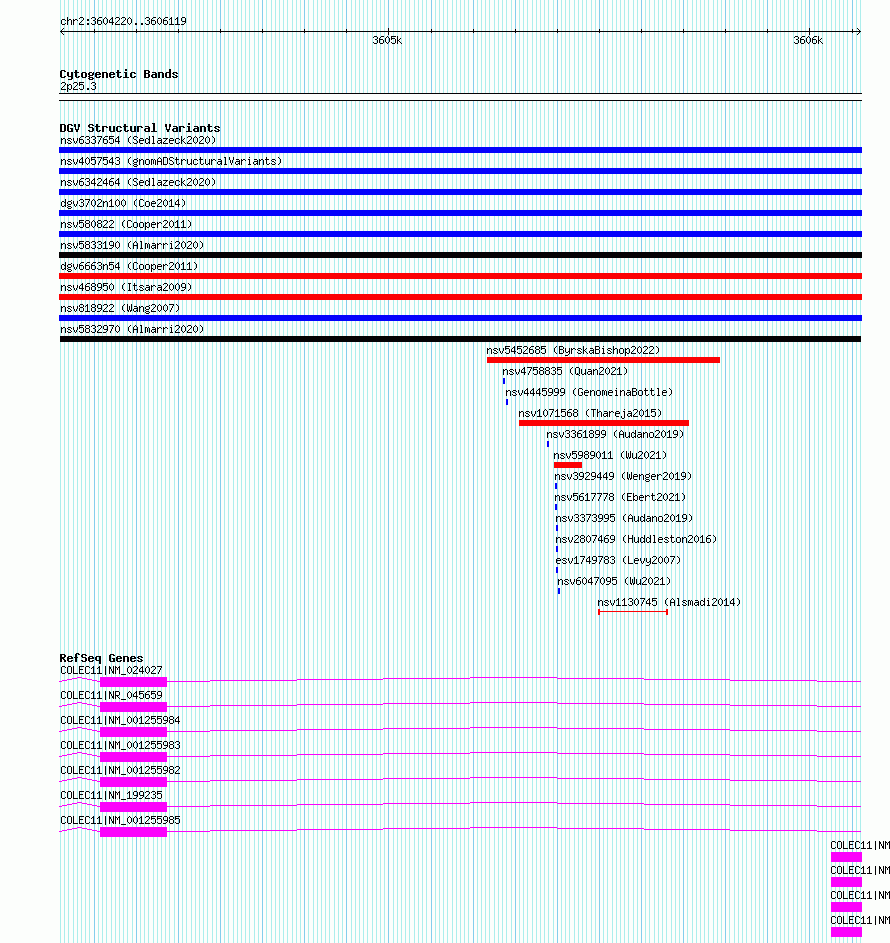Click the blue bar under nsv818922
This screenshot has height=943, width=890.
tap(461, 318)
